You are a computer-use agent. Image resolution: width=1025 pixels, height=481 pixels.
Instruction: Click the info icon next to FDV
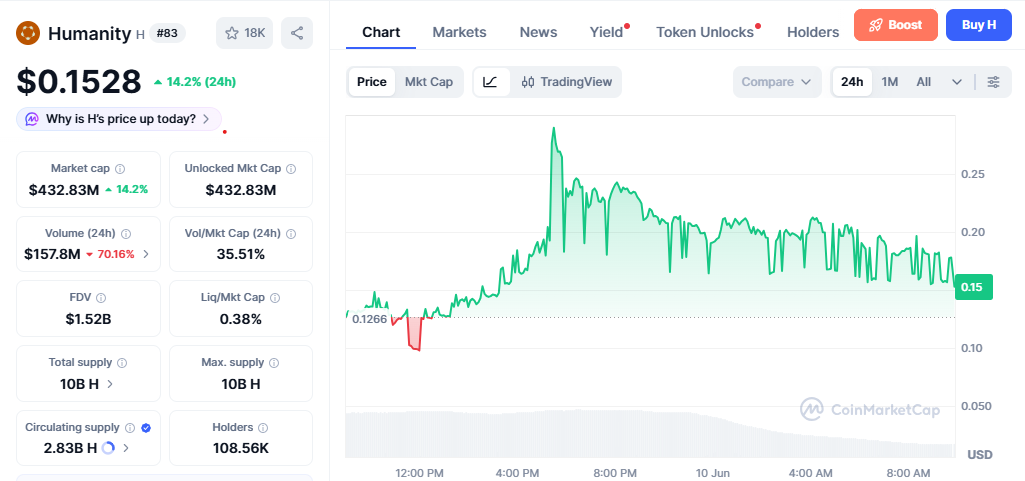(x=101, y=298)
